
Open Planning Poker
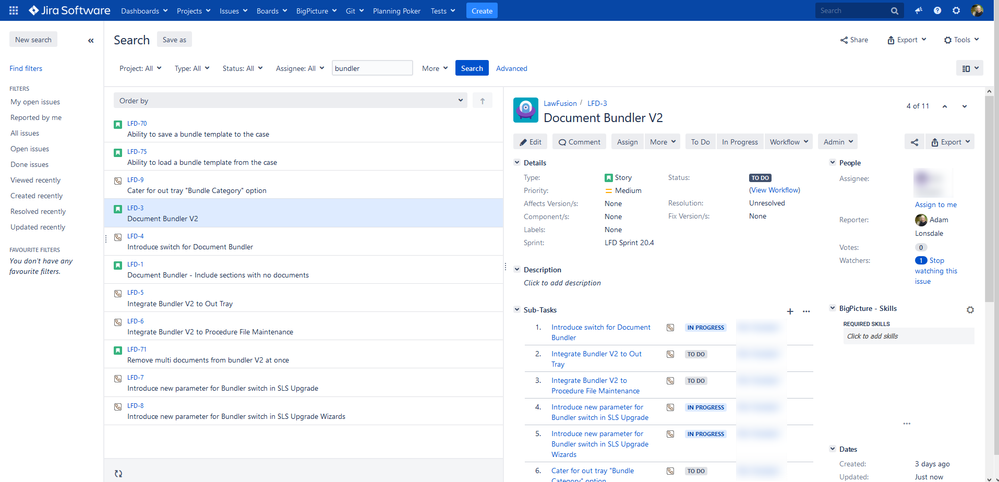coord(398,11)
